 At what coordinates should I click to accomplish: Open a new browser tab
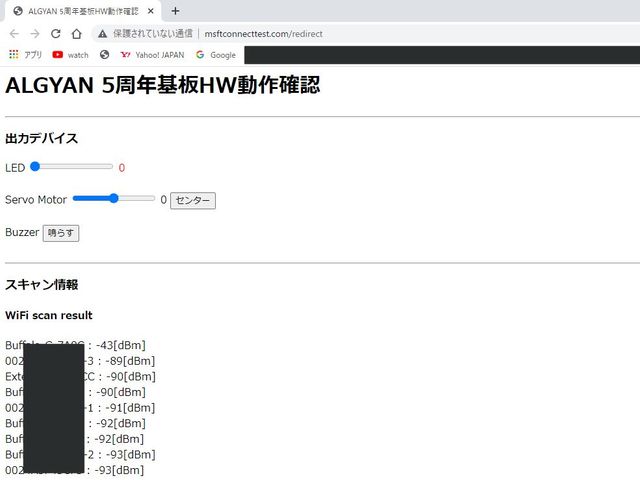176,11
